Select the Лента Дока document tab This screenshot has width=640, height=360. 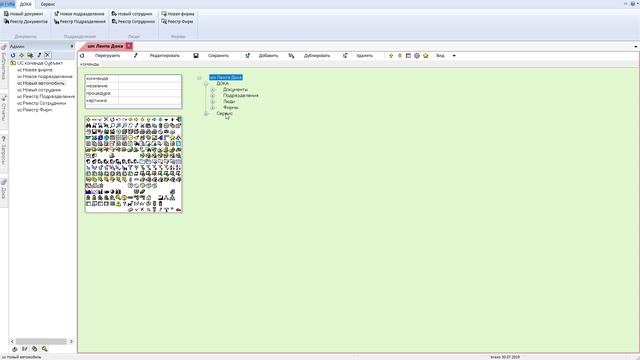[x=105, y=46]
